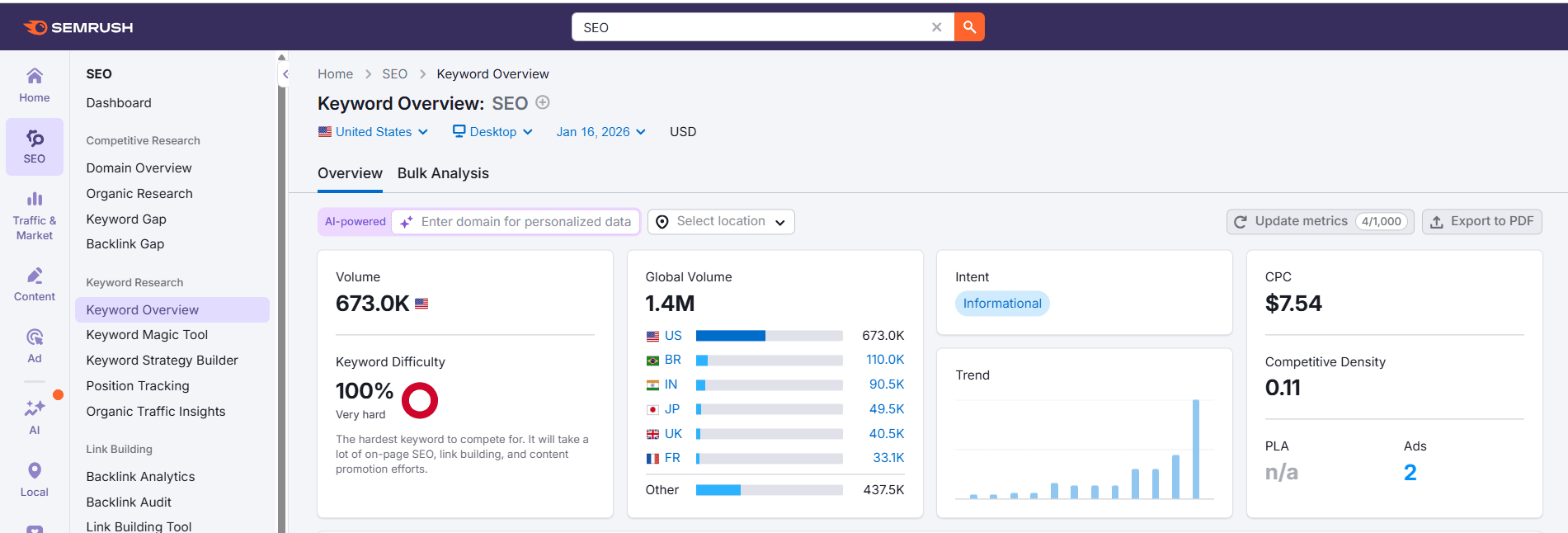Open Keyword Magic Tool

click(147, 335)
